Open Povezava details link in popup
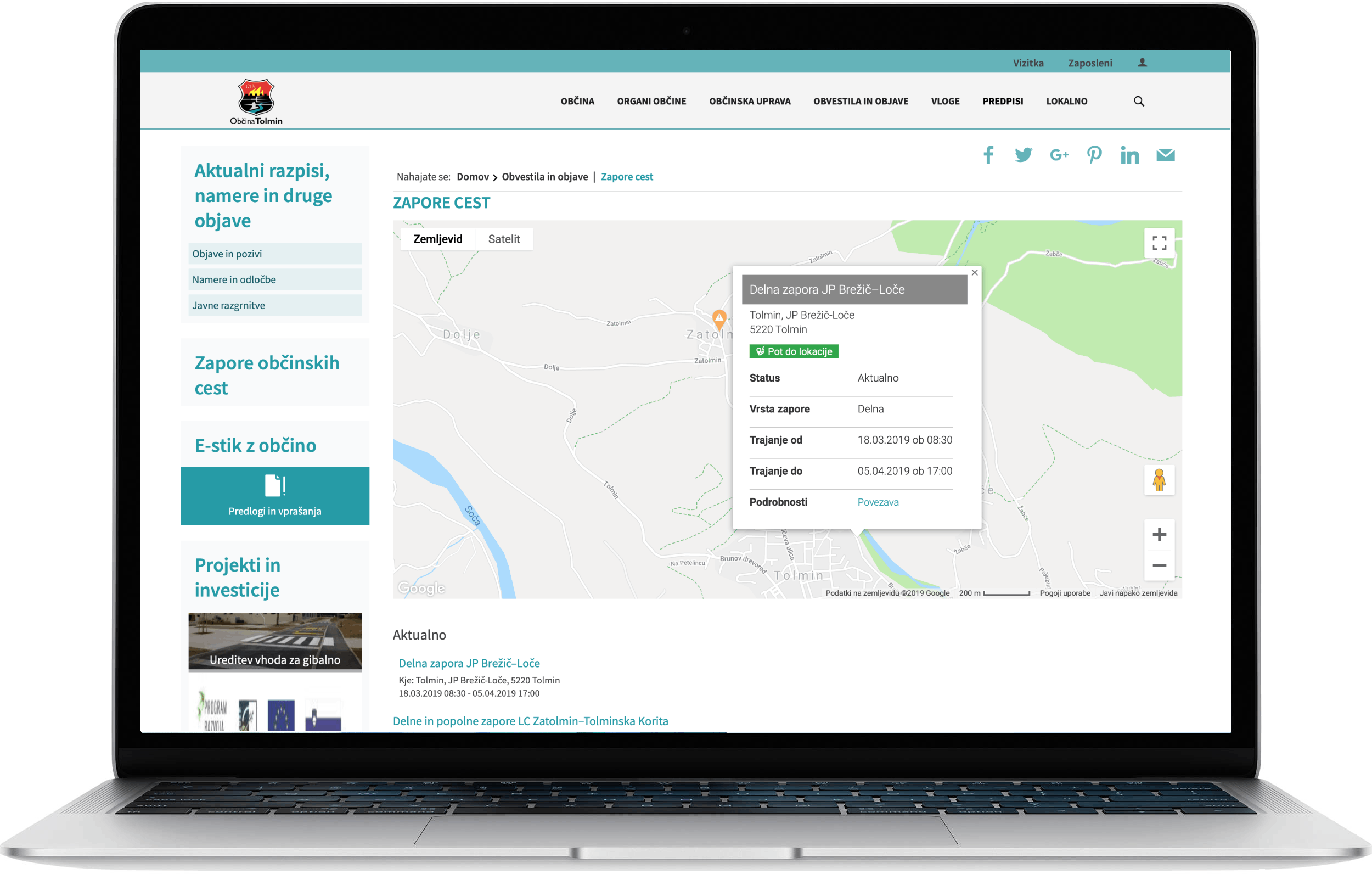This screenshot has width=1372, height=874. pos(878,502)
